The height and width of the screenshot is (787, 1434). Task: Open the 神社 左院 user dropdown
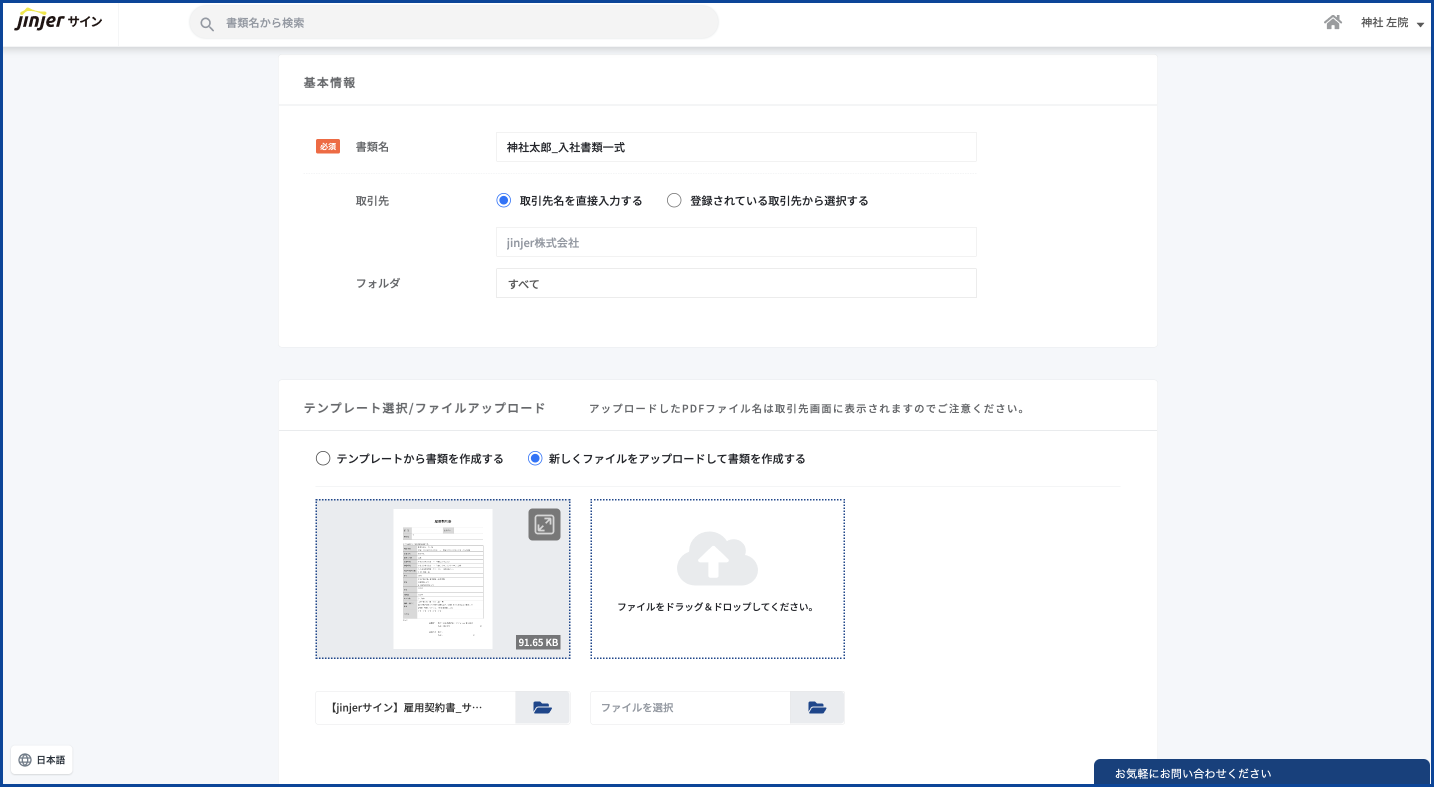(1391, 23)
